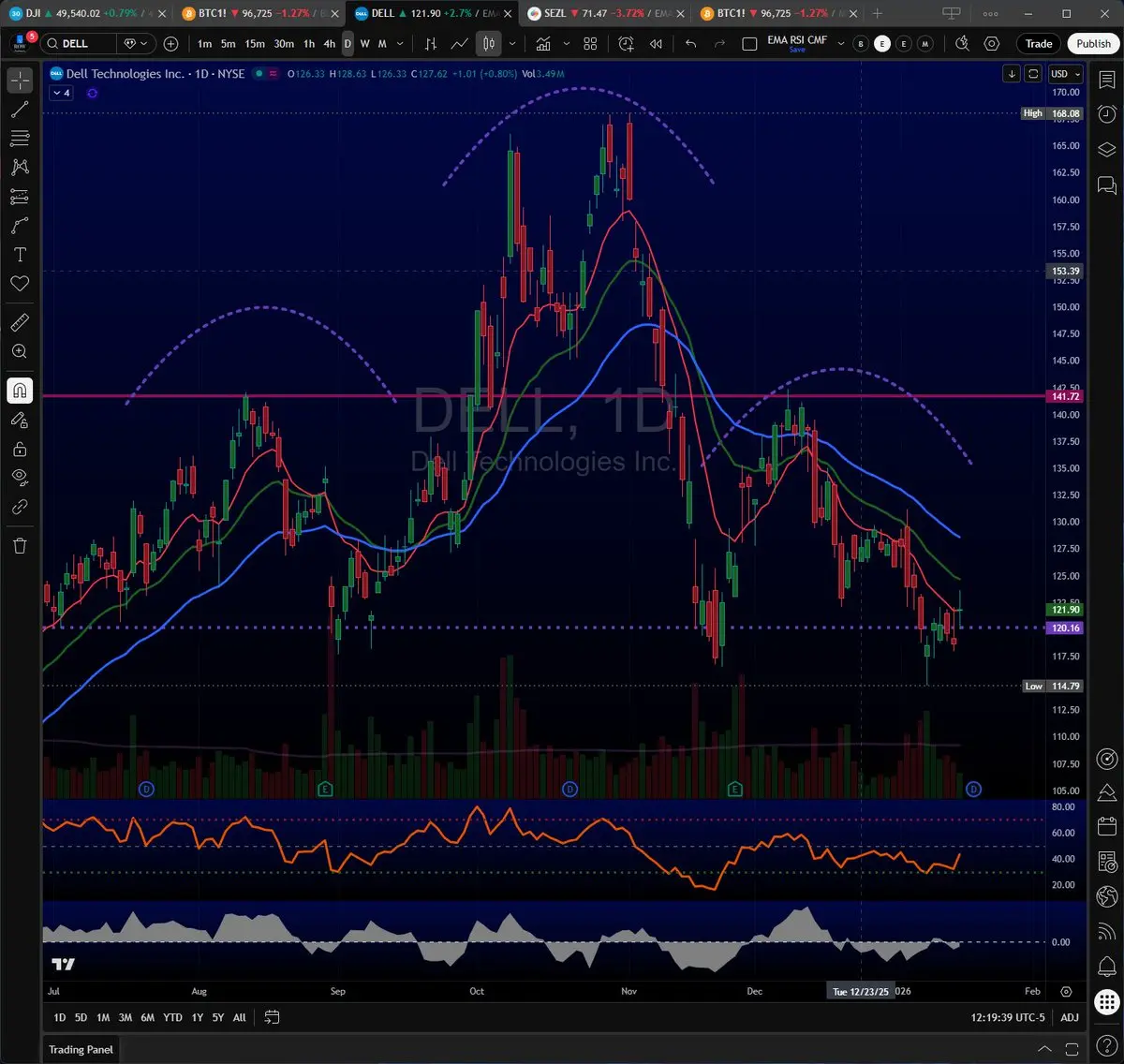The image size is (1124, 1064).
Task: Open the diamond watchlist flag dropdown
Action: pyautogui.click(x=137, y=44)
